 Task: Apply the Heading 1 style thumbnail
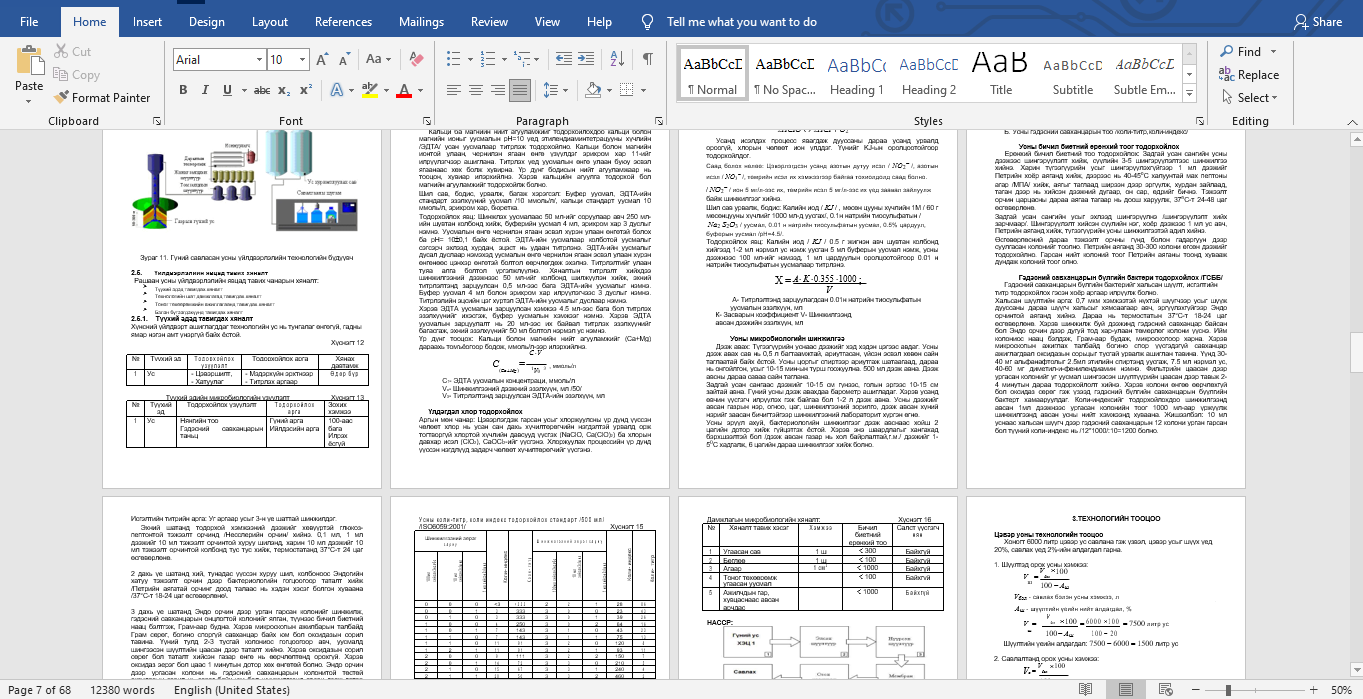[856, 74]
